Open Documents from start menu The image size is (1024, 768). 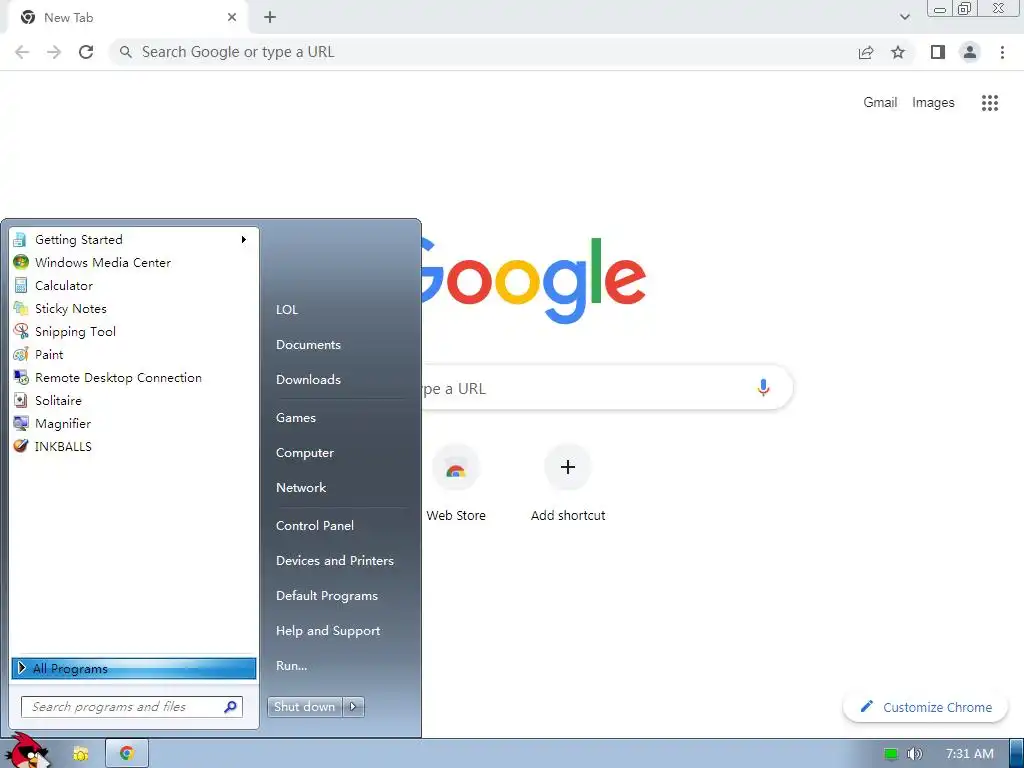308,345
